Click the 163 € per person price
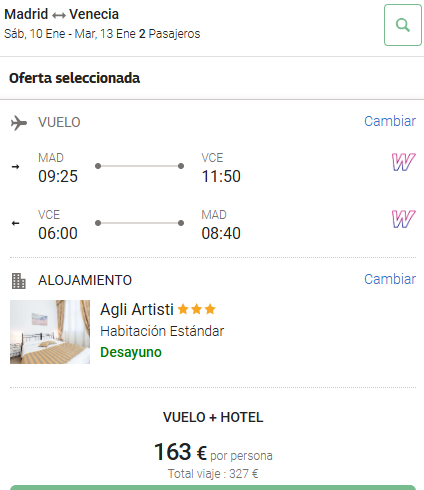Screen dimensions: 424x490 coord(180,452)
